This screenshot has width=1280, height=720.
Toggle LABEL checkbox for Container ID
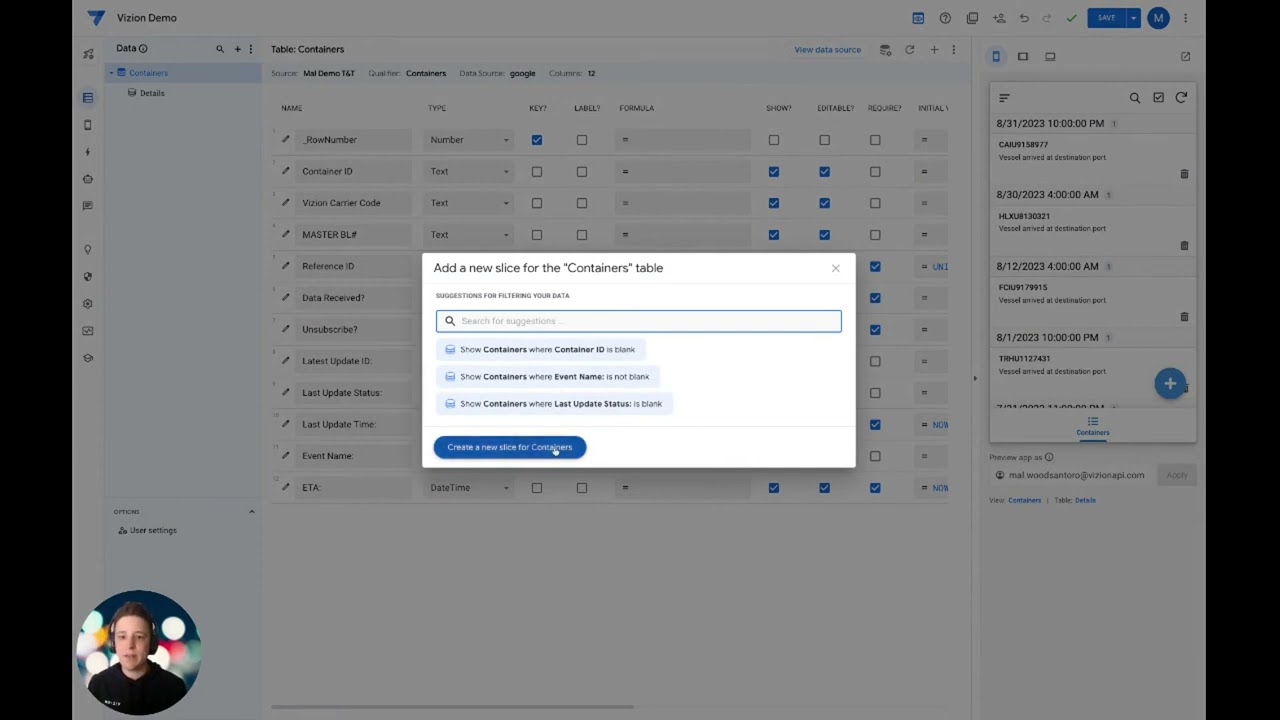pyautogui.click(x=582, y=171)
